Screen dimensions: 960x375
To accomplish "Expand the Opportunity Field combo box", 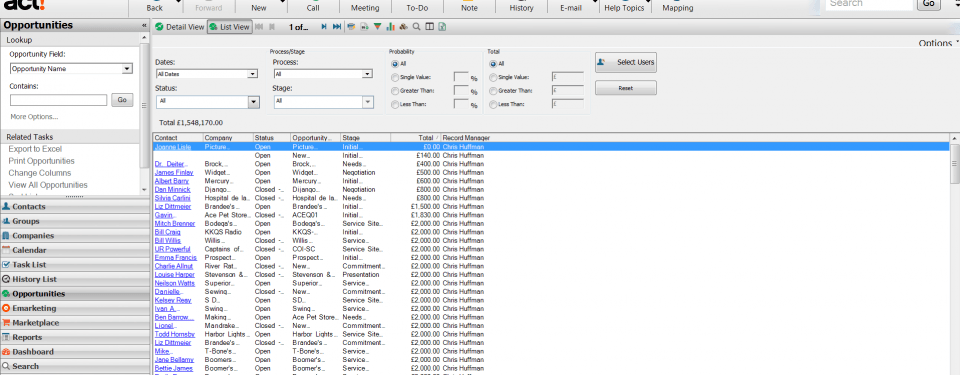I will click(x=71, y=69).
